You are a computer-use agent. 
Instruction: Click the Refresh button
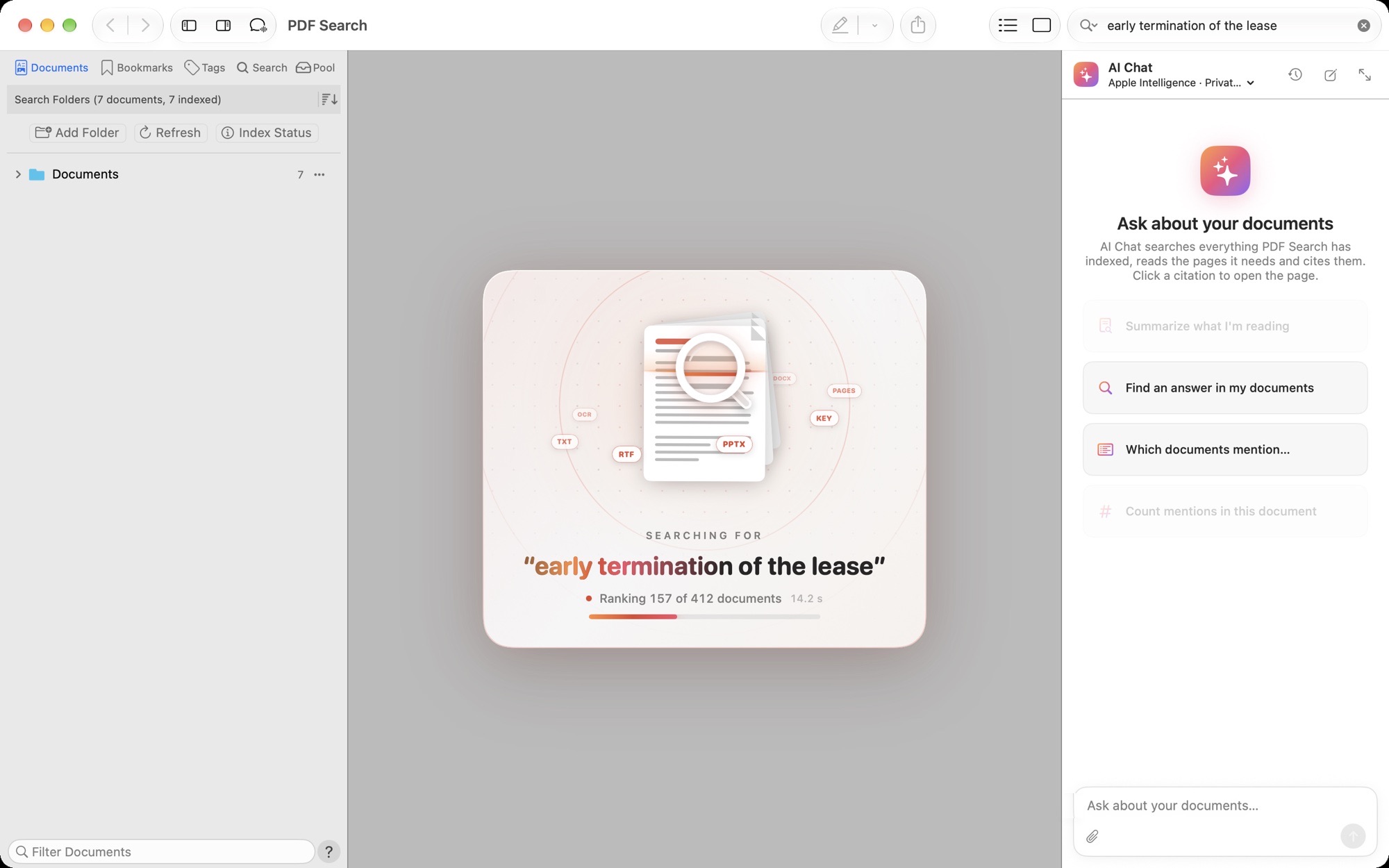click(170, 133)
